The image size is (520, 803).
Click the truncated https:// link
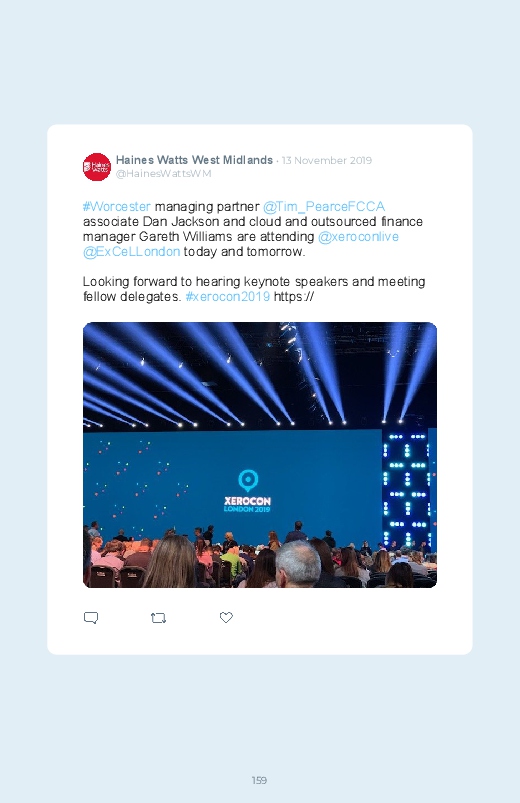click(294, 297)
